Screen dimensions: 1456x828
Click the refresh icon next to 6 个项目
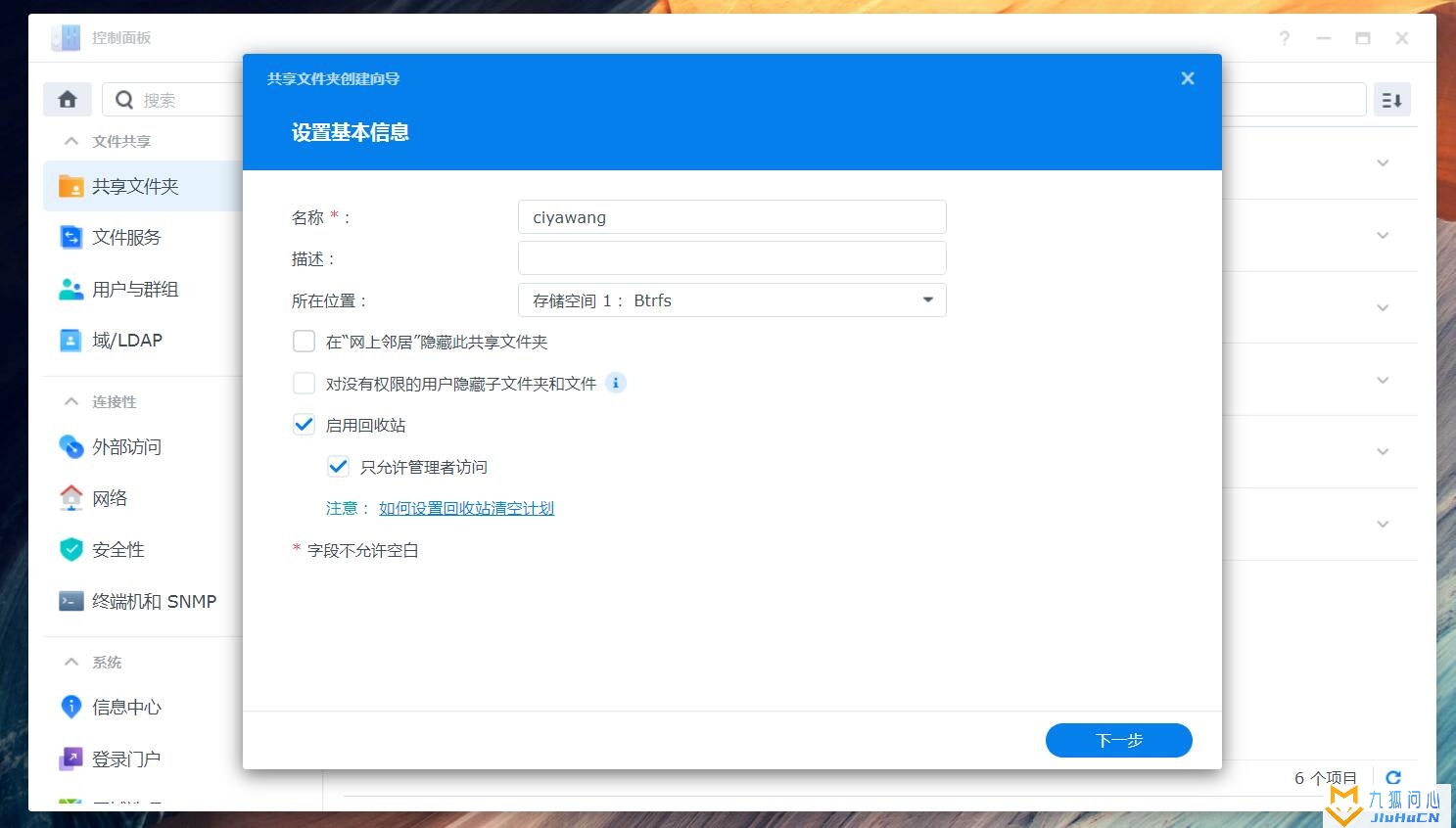pos(1393,778)
